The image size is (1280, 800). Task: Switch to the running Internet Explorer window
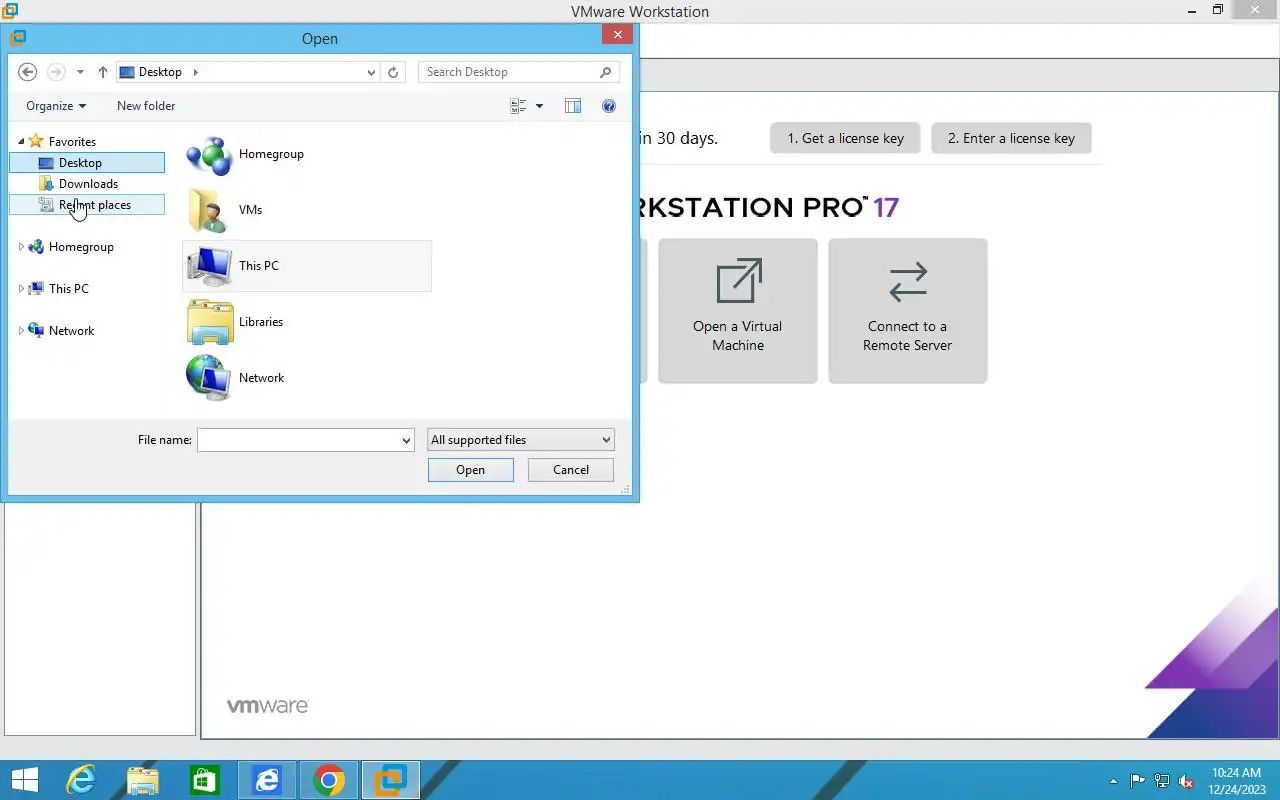(x=267, y=780)
